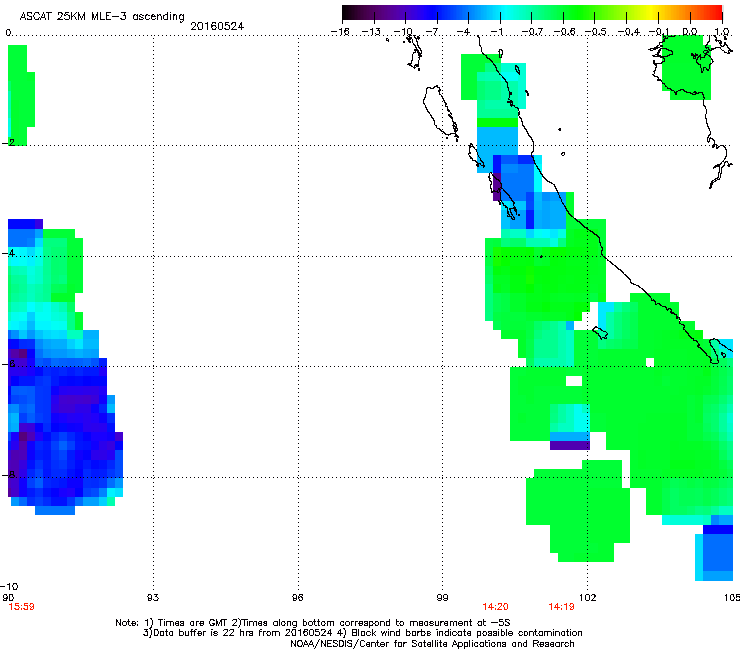Click the 1.0 label on color scale
740x650 pixels.
(x=722, y=32)
